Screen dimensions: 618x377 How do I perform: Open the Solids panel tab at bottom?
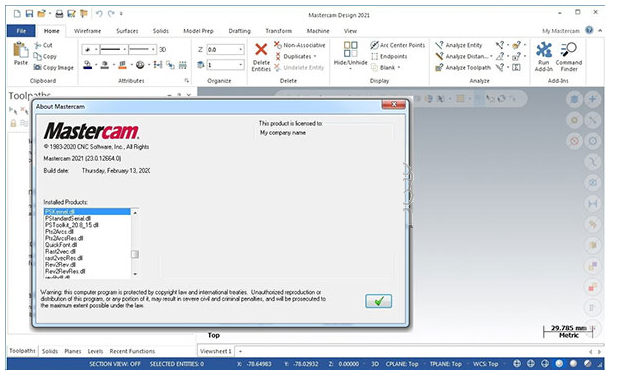[50, 351]
